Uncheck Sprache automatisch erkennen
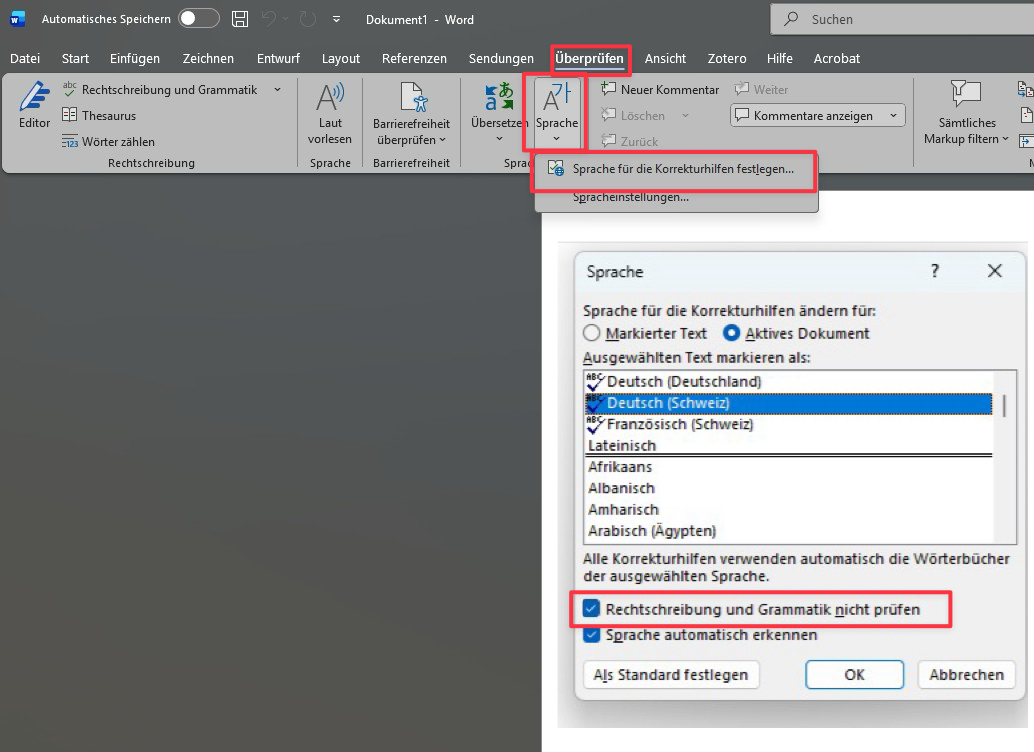The height and width of the screenshot is (752, 1034). (591, 635)
